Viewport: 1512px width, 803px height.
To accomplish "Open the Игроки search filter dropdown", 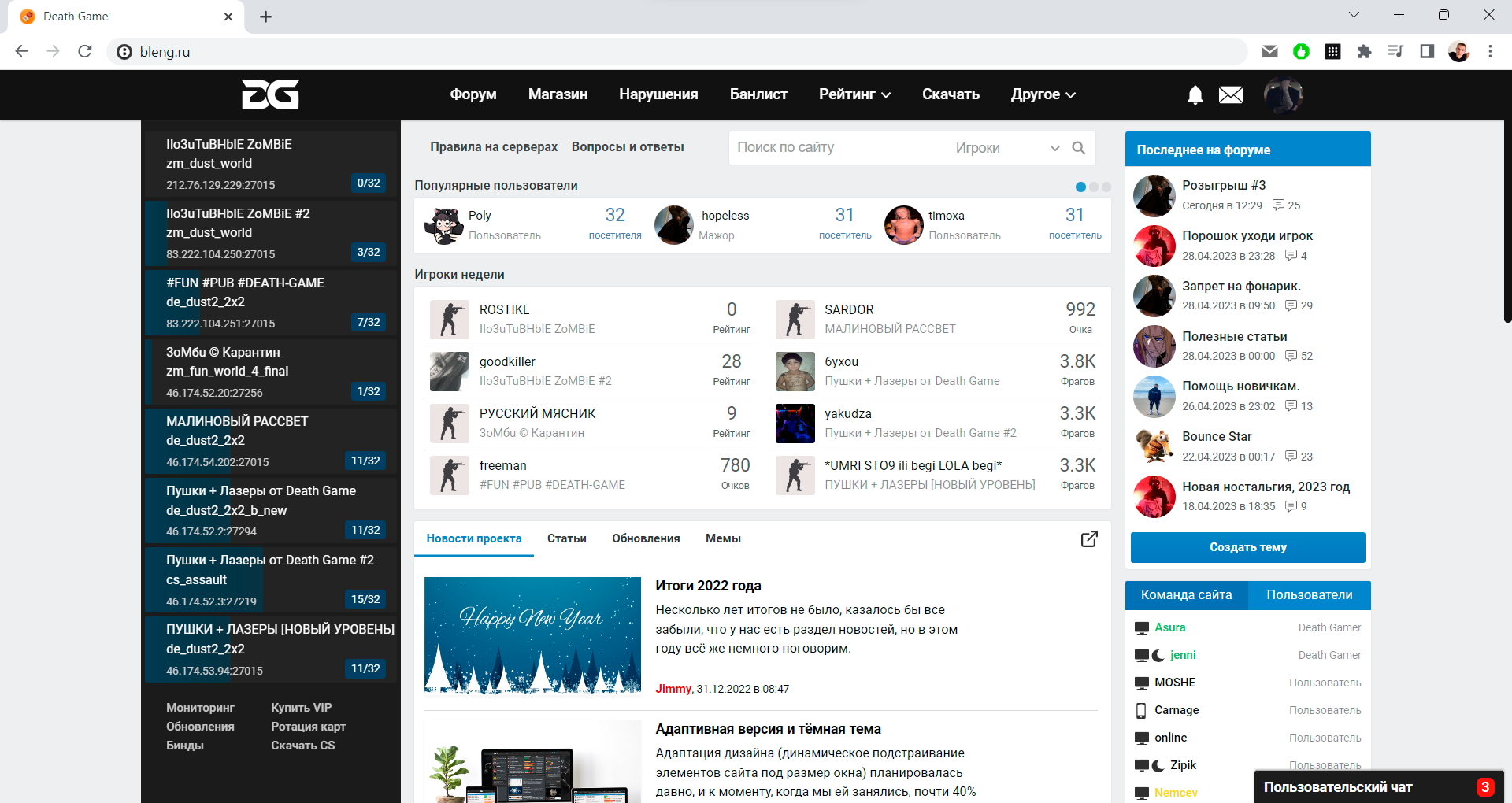I will [1007, 148].
